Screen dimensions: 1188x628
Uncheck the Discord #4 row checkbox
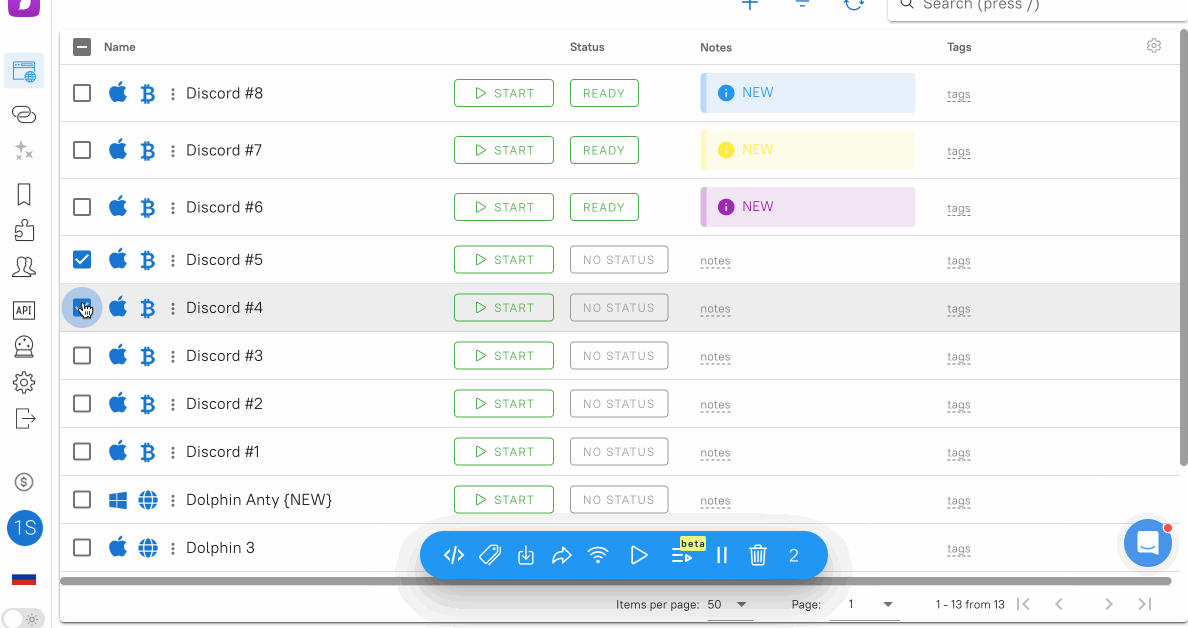pyautogui.click(x=82, y=307)
